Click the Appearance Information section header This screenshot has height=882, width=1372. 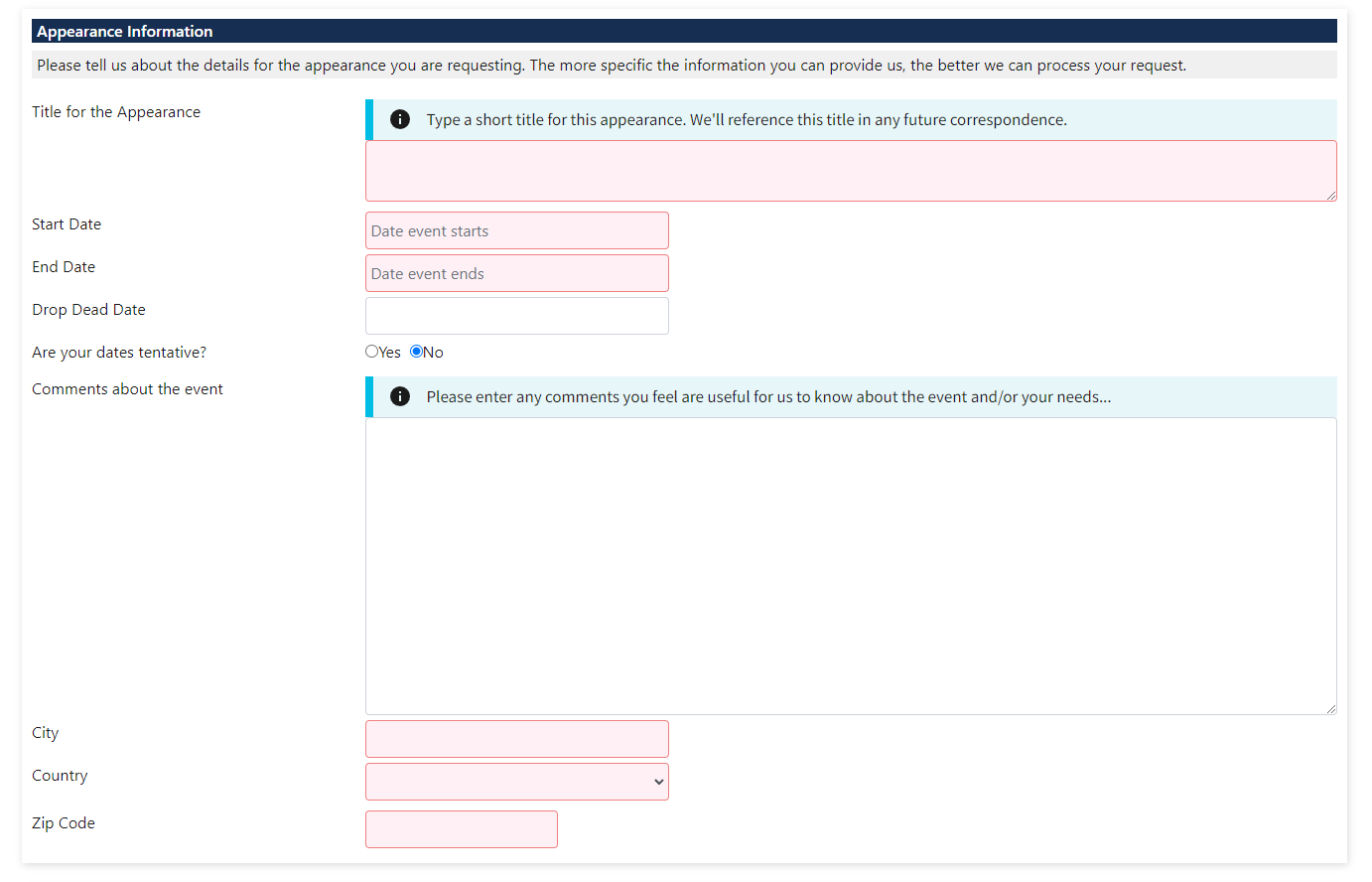[x=124, y=32]
